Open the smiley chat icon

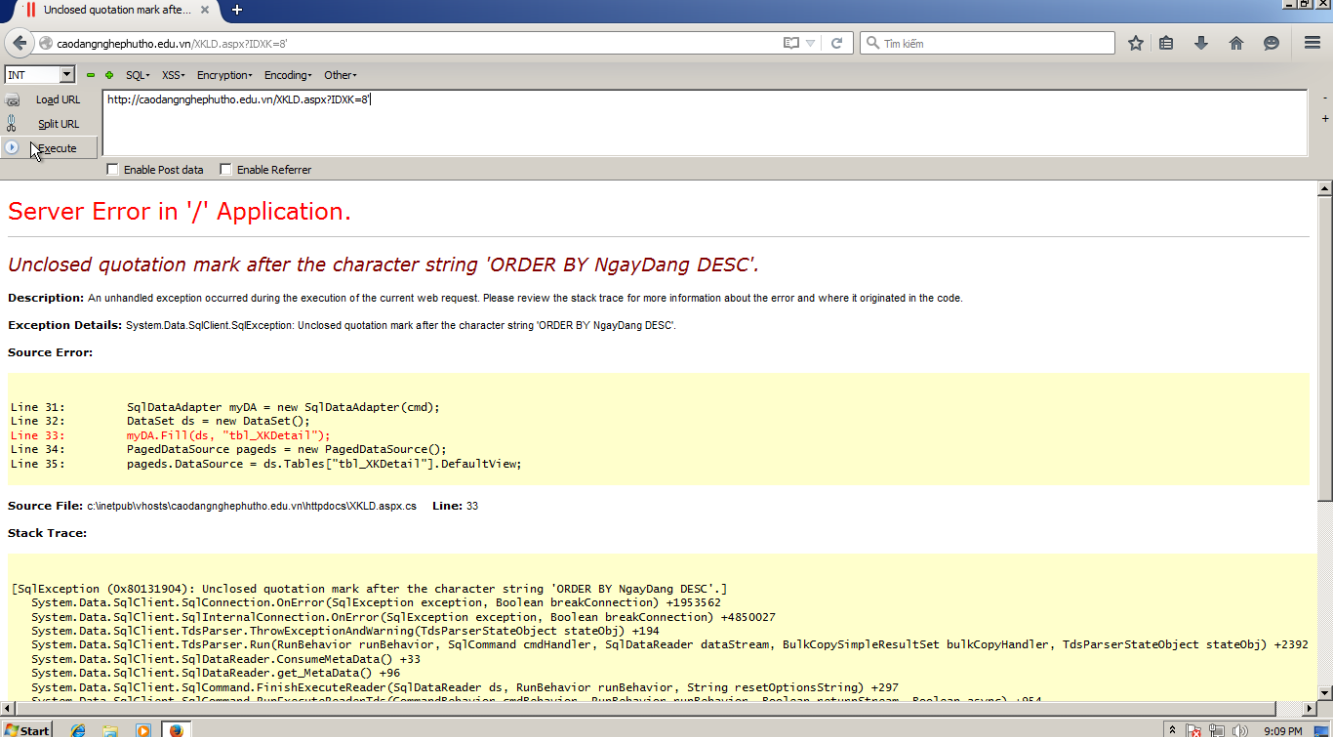[x=1271, y=43]
